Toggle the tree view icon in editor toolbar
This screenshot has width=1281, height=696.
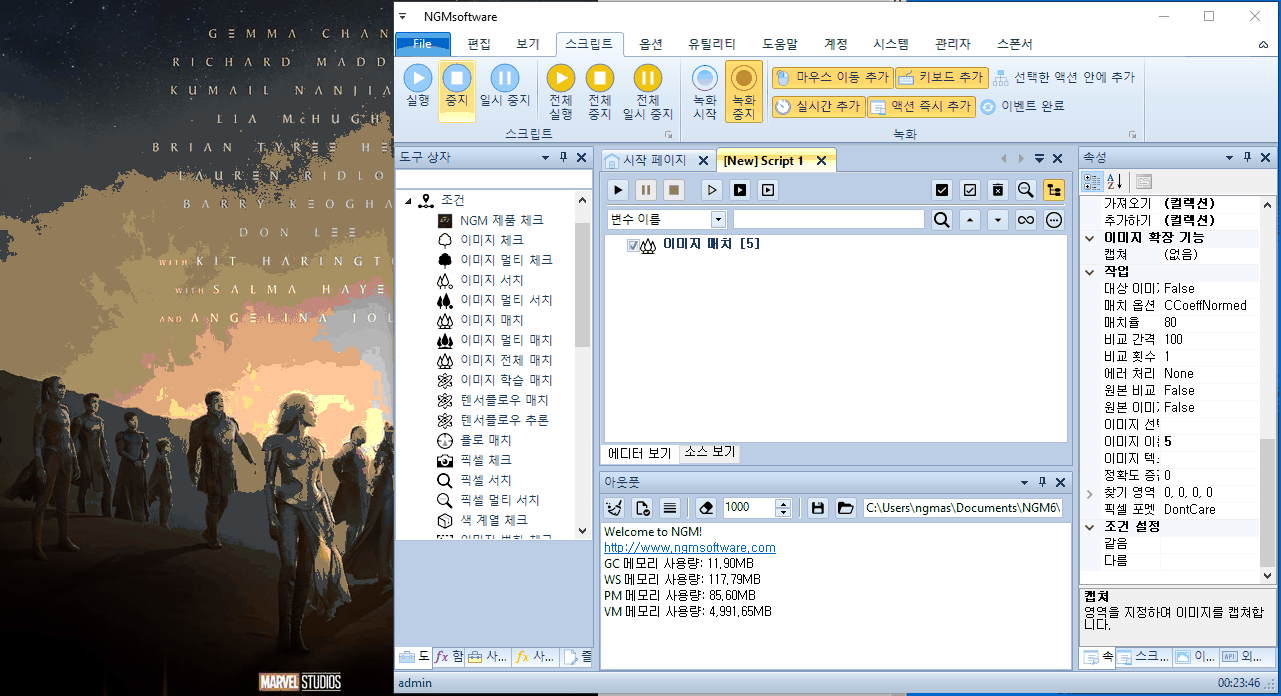(1054, 190)
